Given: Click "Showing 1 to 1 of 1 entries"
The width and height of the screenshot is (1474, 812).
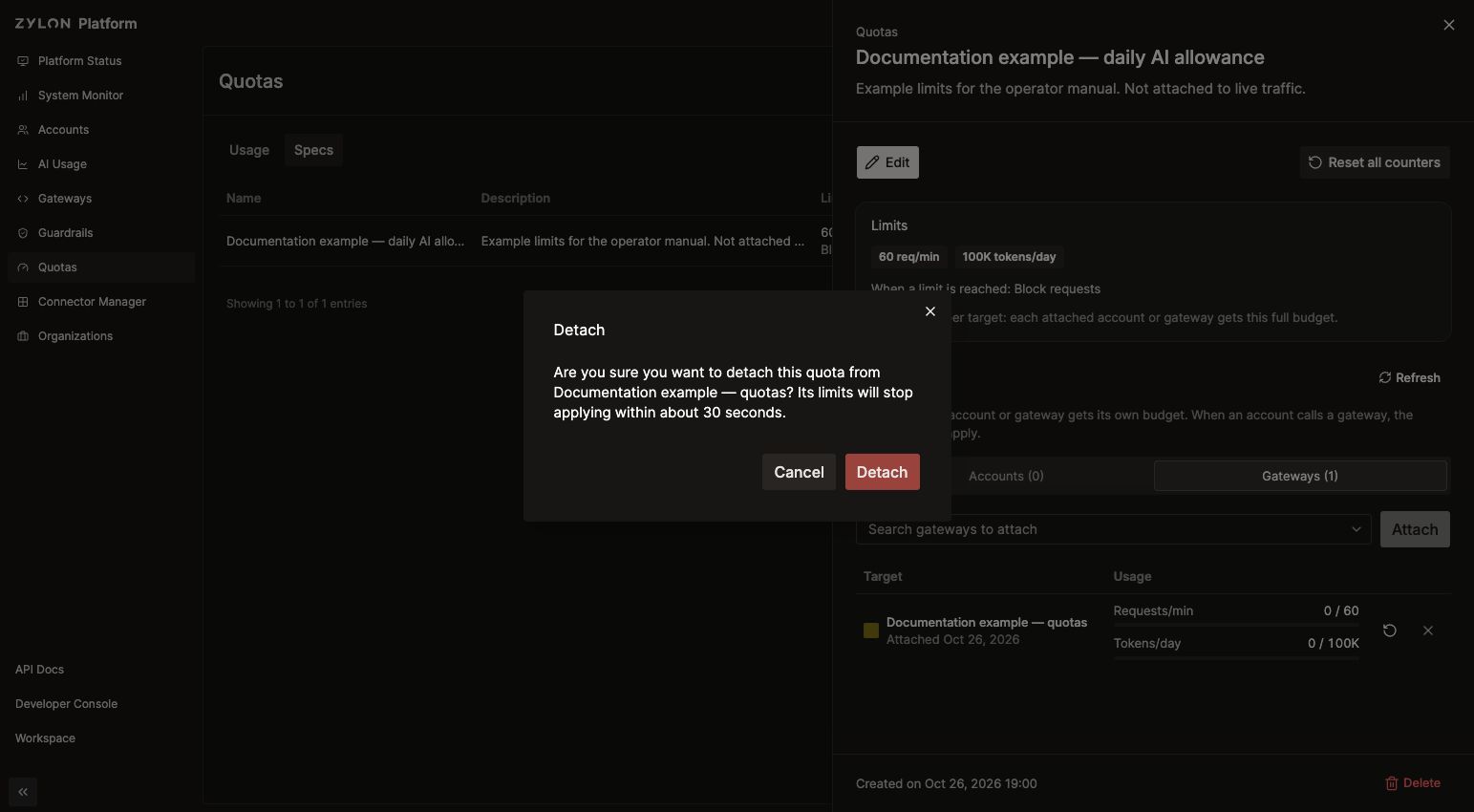Looking at the screenshot, I should pyautogui.click(x=296, y=304).
